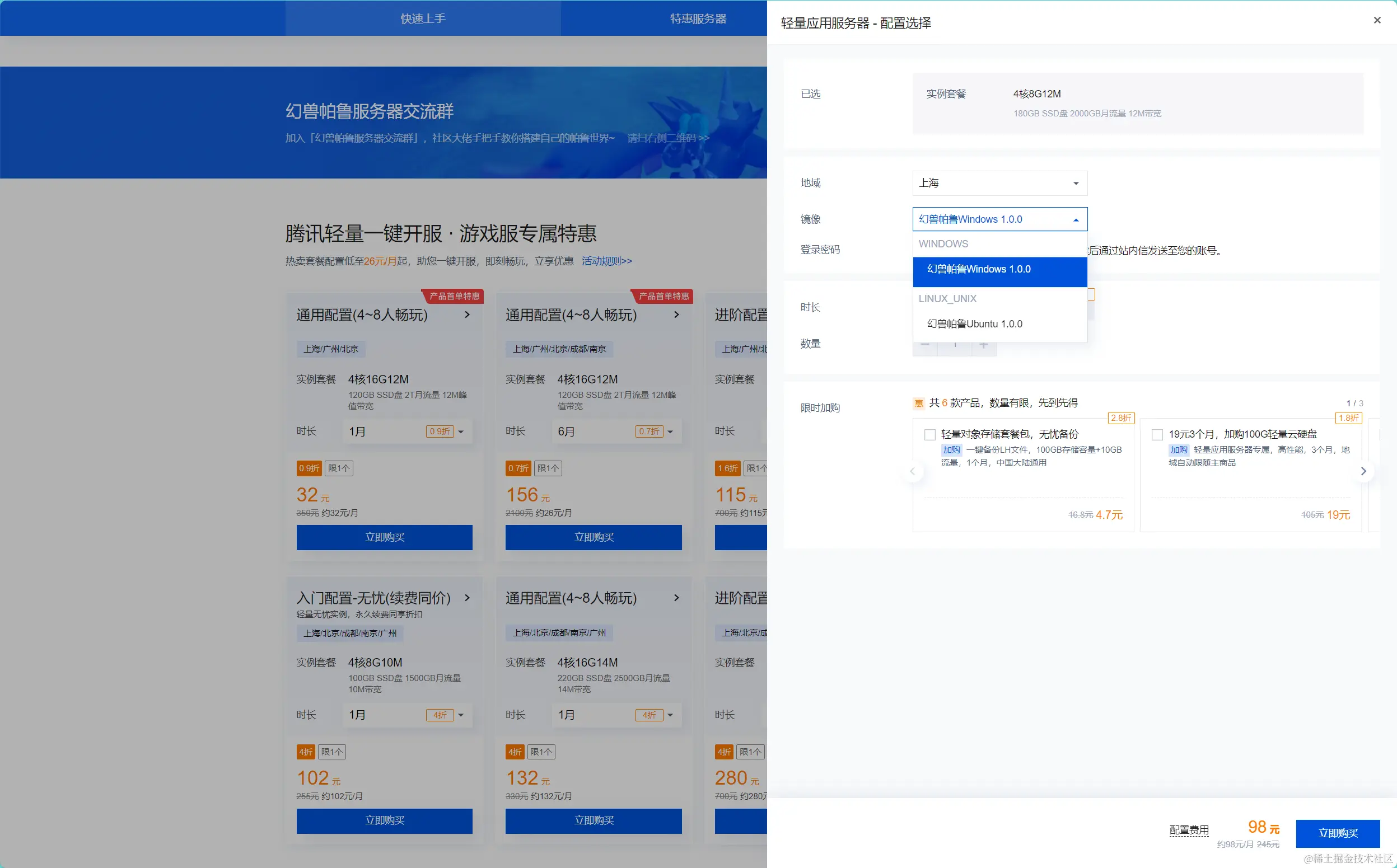Click the 产品首单特惠 badge on 32元 card
Image resolution: width=1397 pixels, height=868 pixels.
454,296
